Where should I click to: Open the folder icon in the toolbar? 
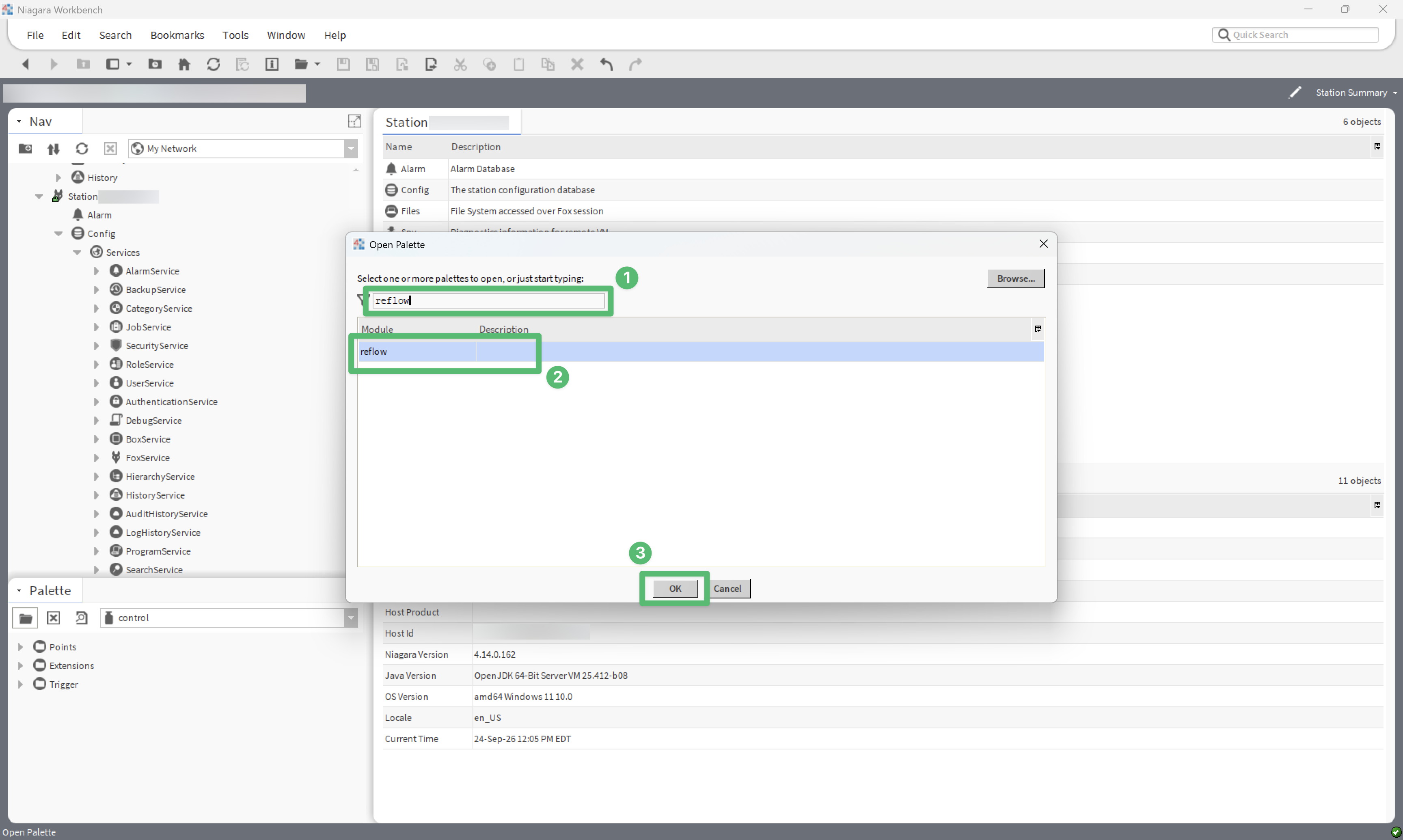coord(301,64)
